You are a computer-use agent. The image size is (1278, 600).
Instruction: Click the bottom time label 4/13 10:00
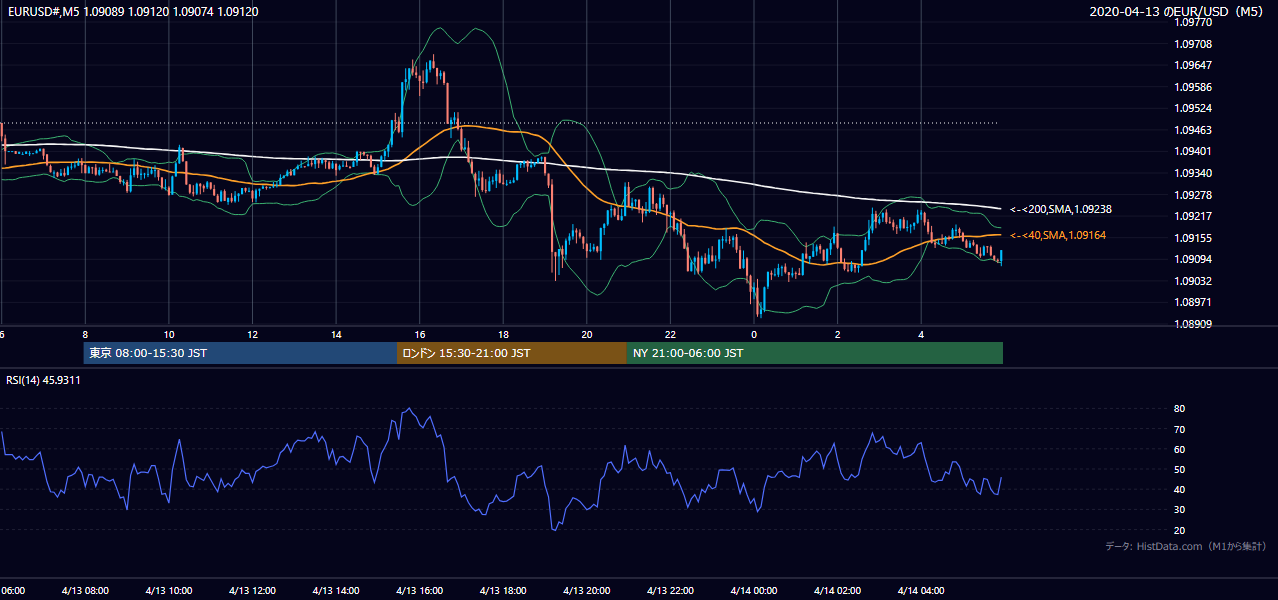[168, 590]
